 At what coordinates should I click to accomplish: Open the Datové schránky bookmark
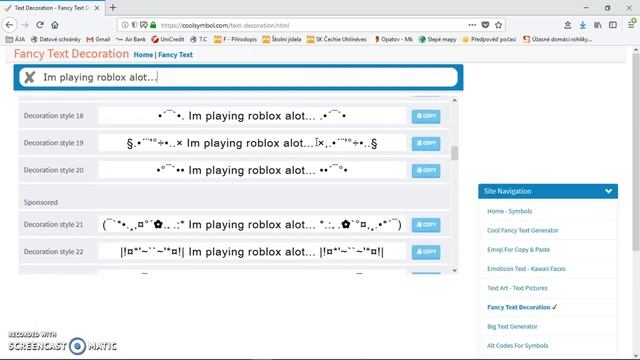[x=56, y=39]
